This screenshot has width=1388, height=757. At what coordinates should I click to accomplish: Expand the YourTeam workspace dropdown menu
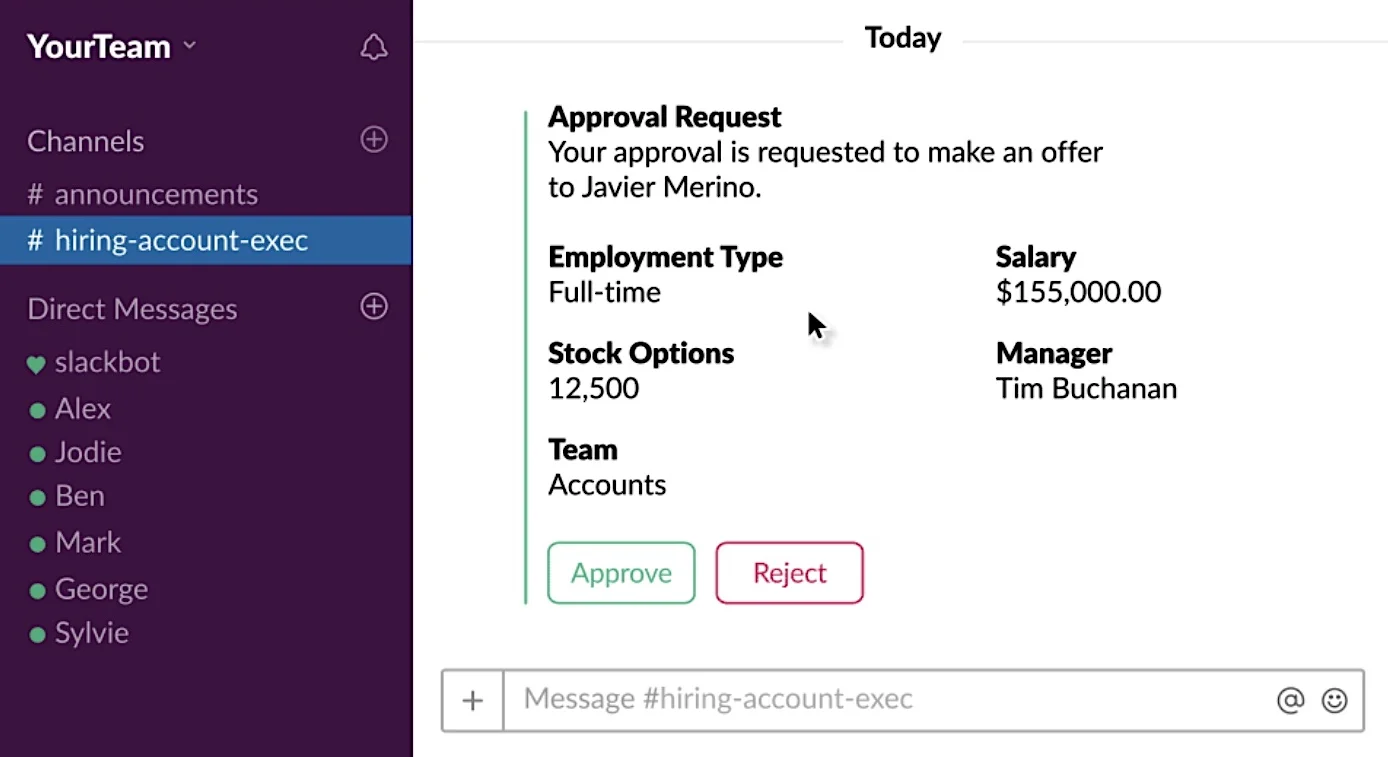click(190, 46)
